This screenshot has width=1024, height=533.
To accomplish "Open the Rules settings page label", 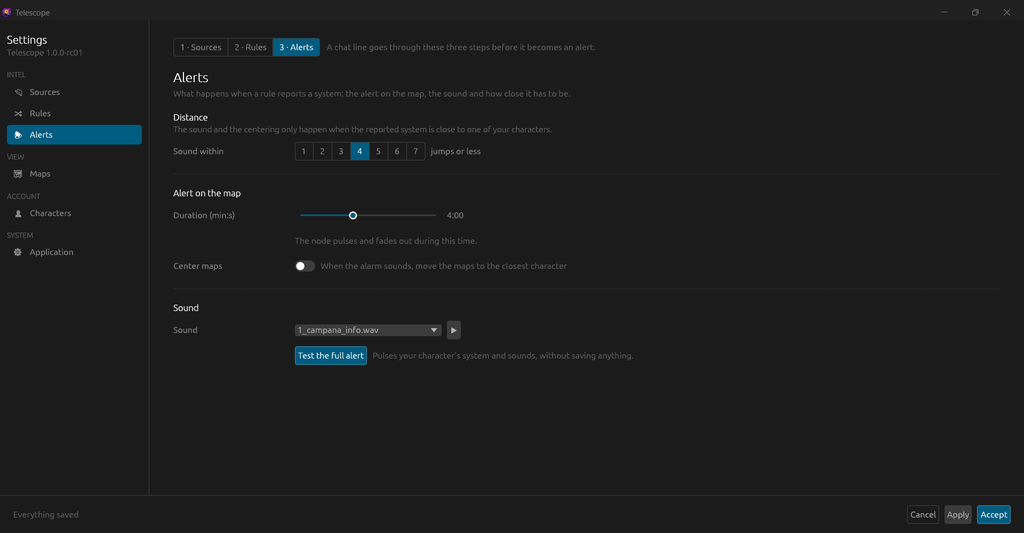I will 40,114.
